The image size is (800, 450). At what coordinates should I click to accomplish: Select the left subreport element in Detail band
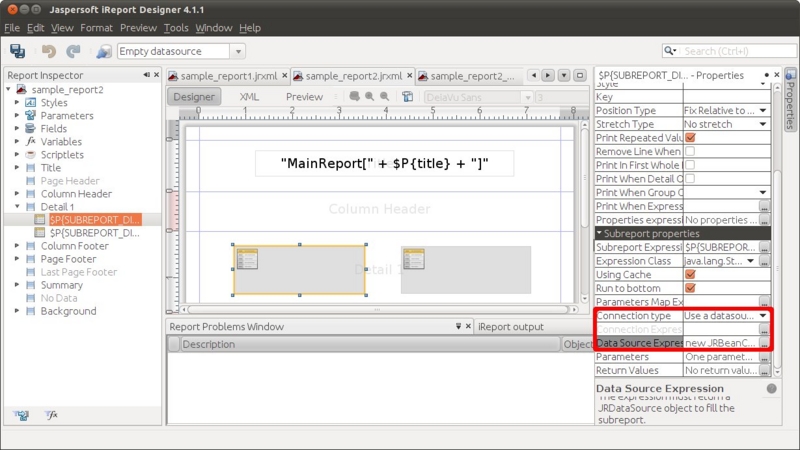[299, 270]
